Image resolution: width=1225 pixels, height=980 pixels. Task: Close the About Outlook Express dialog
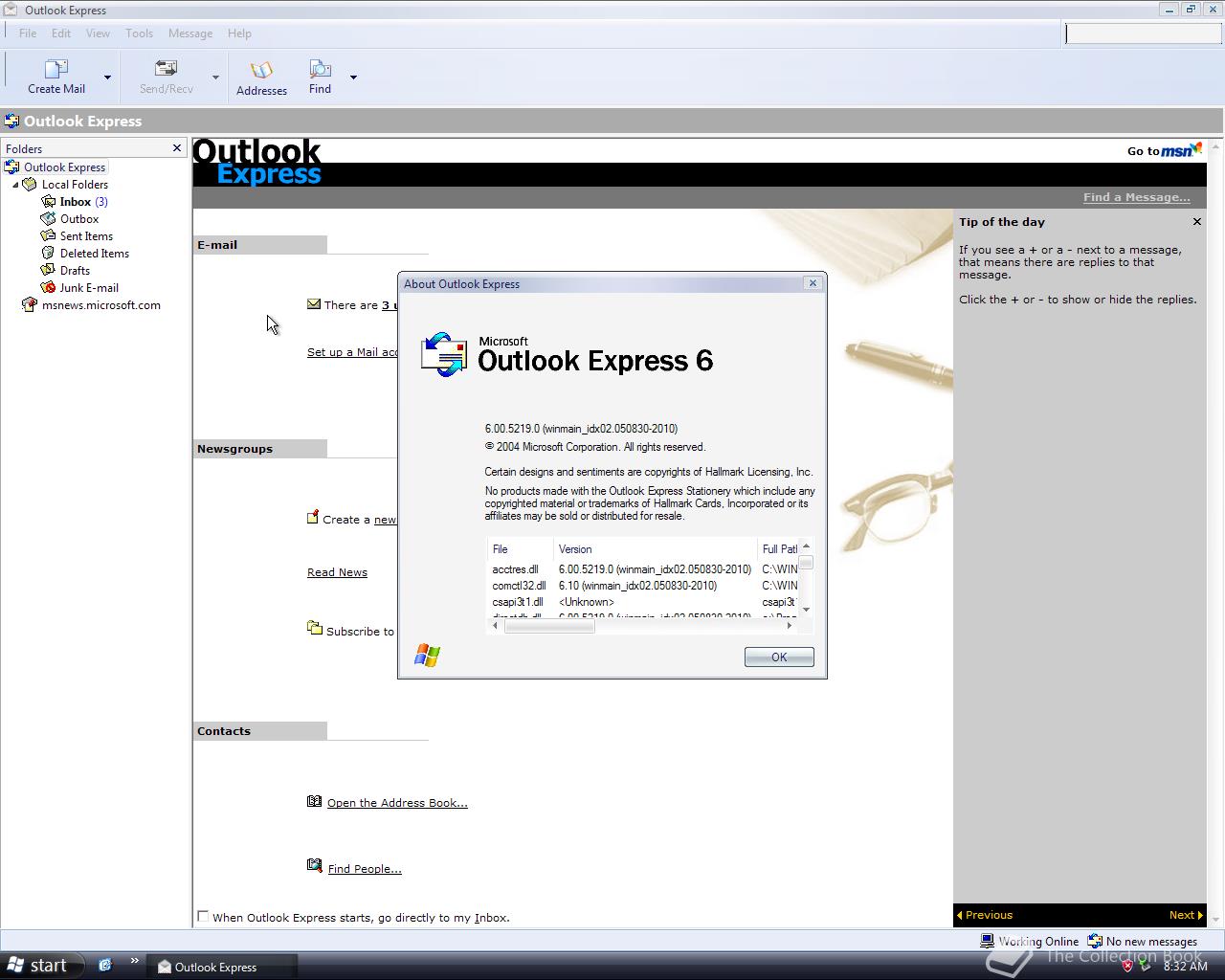[813, 283]
